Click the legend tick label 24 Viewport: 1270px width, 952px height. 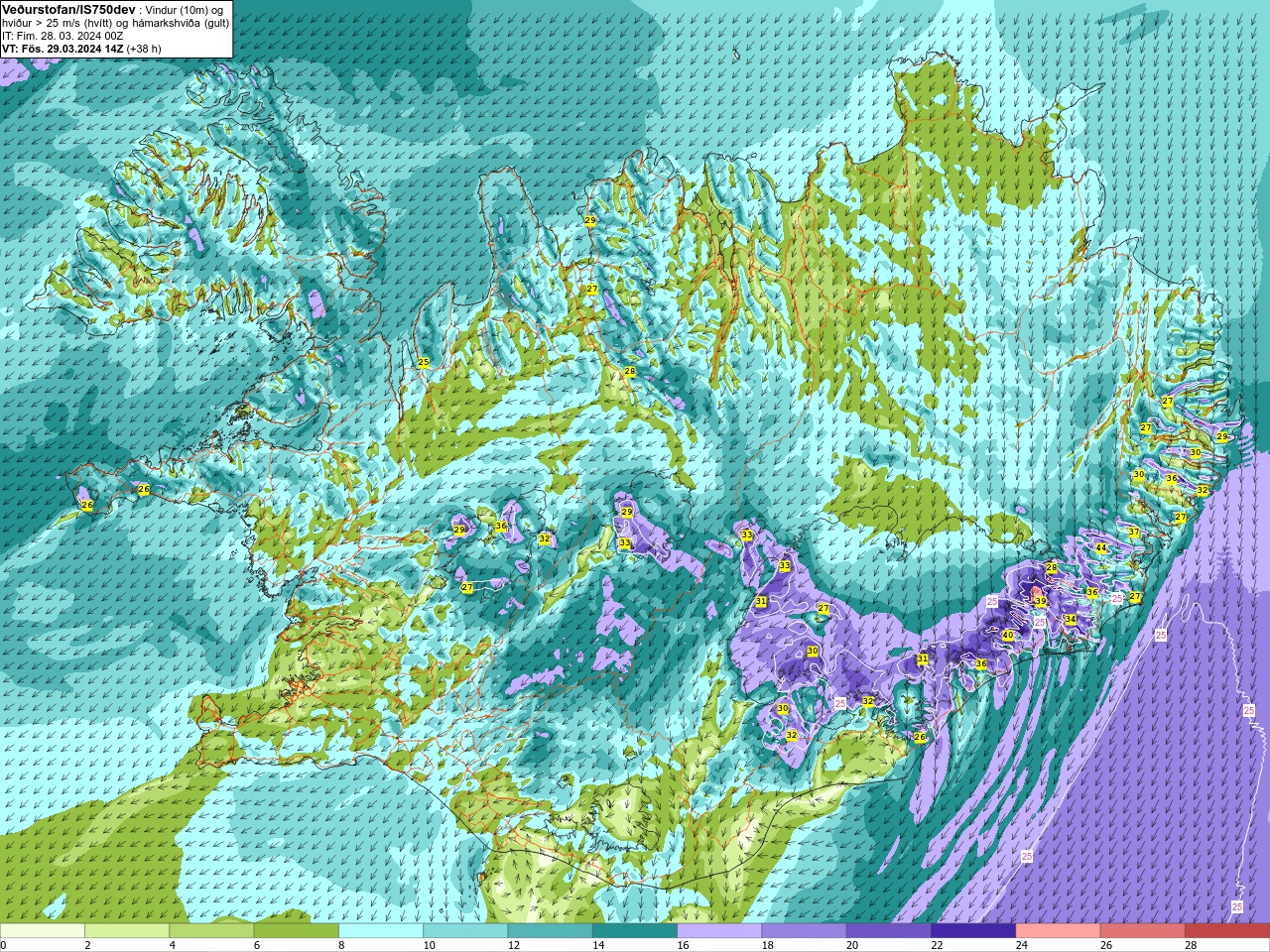click(1021, 945)
